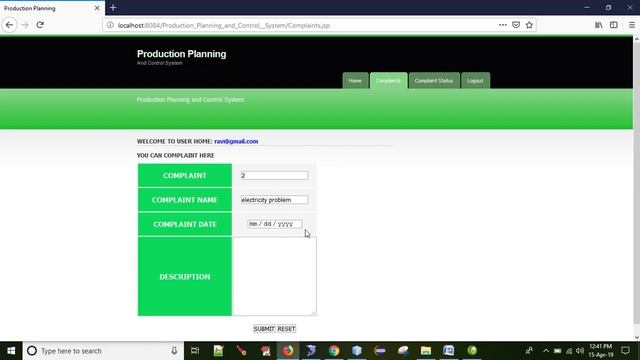Focus the Complaint number input field
The width and height of the screenshot is (640, 360).
(274, 176)
